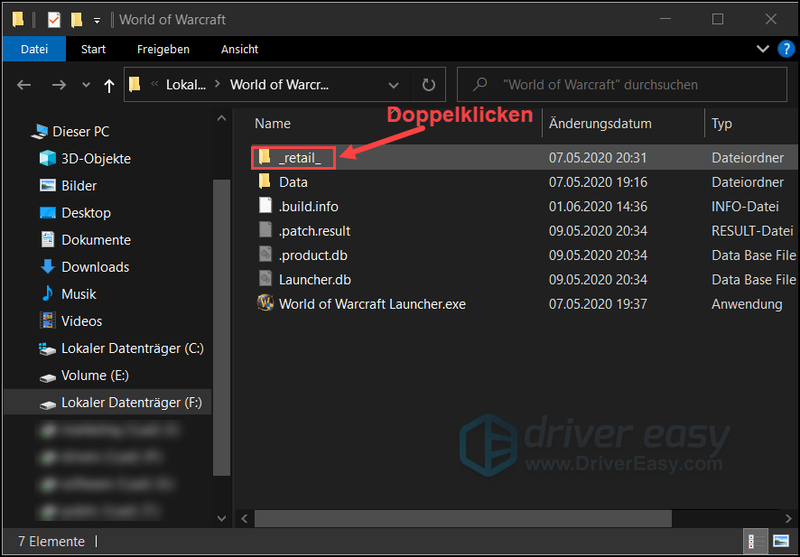
Task: Click the file list horizontal scrollbar thumb
Action: pyautogui.click(x=463, y=519)
